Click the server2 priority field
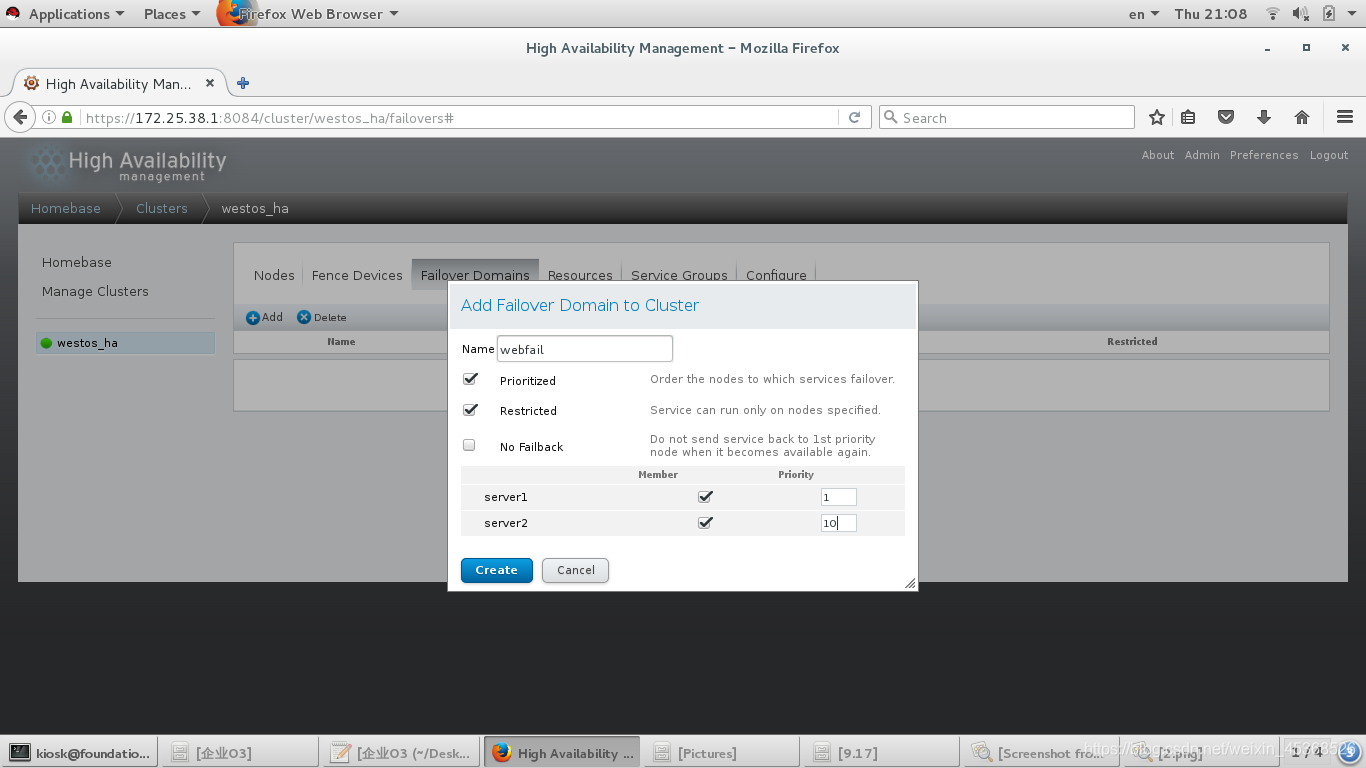This screenshot has height=768, width=1366. point(838,523)
